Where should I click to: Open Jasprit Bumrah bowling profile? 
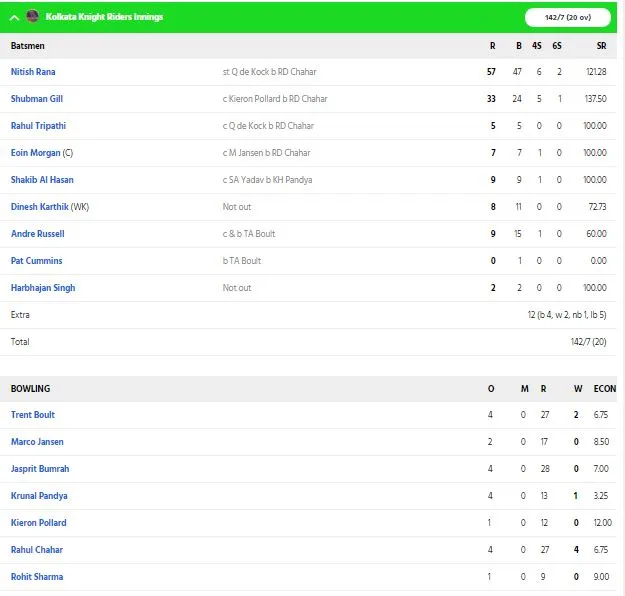40,469
